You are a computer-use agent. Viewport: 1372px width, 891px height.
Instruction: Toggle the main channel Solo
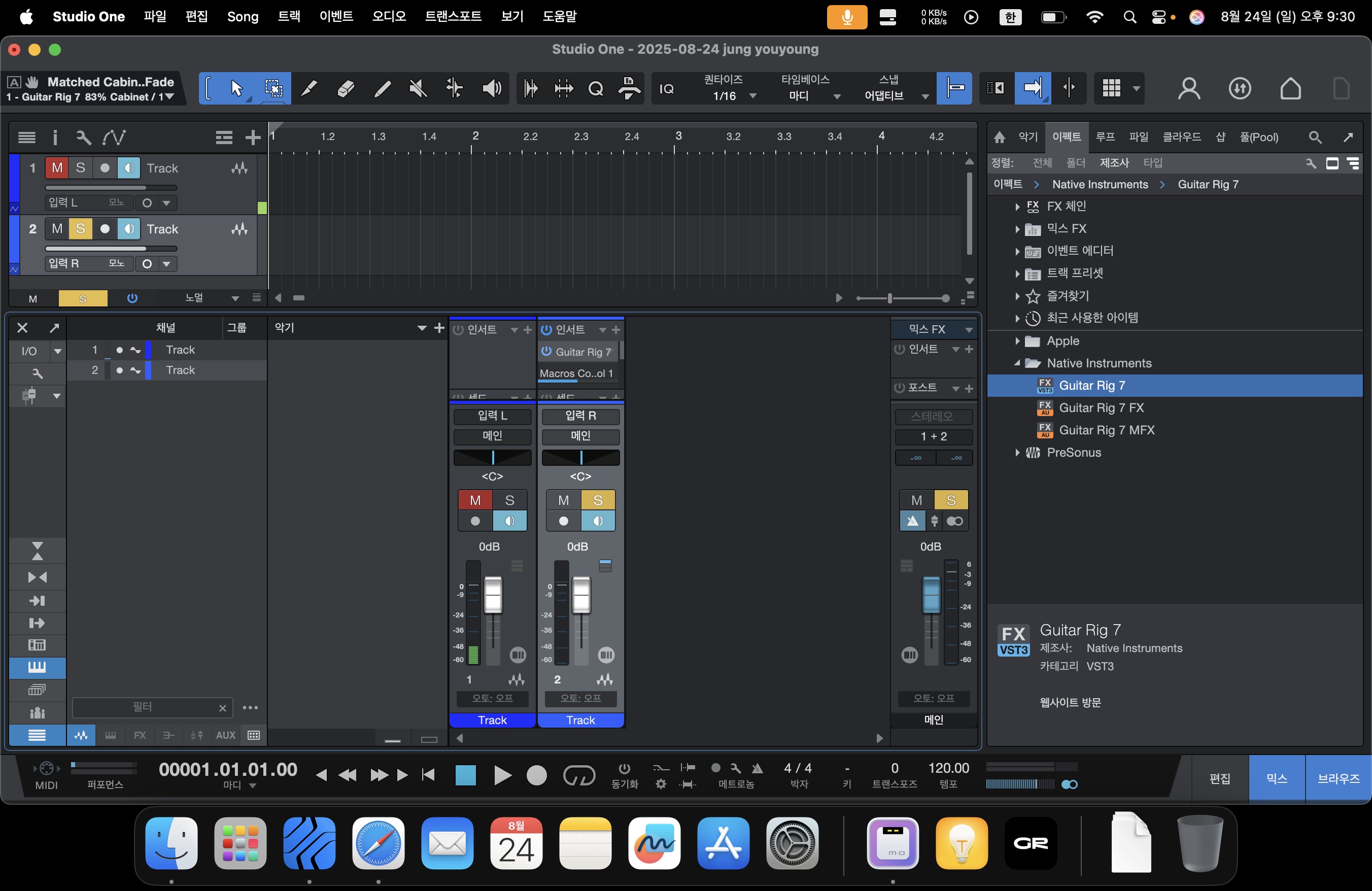tap(951, 500)
